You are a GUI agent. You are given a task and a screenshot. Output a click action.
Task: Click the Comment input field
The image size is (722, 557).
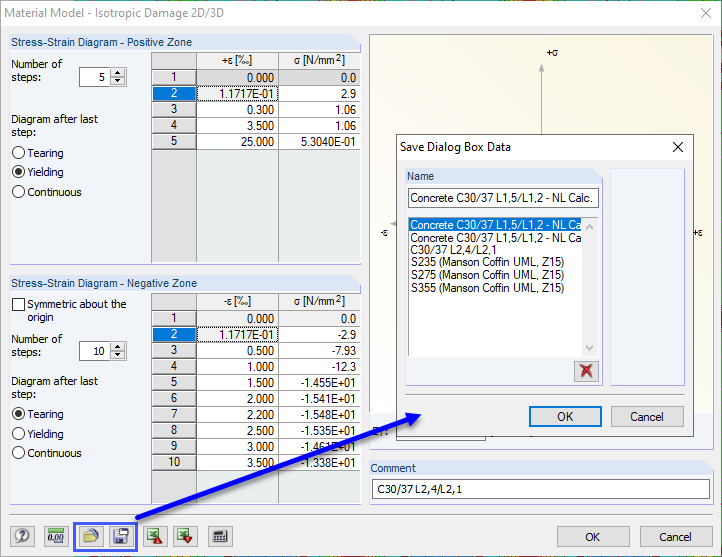click(541, 489)
